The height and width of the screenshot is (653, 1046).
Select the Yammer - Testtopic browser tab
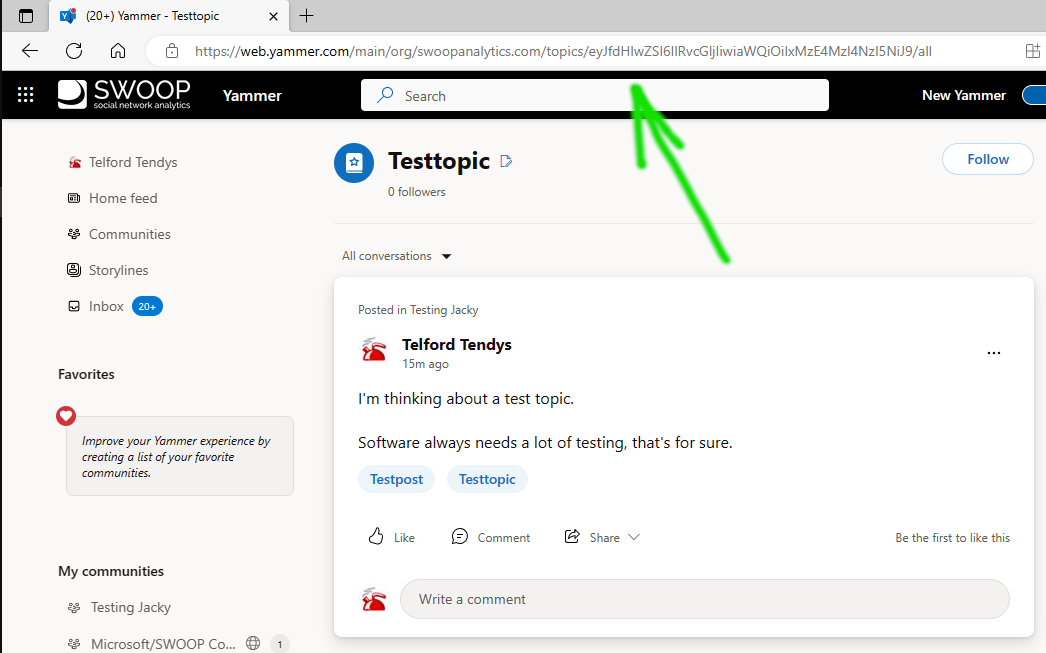point(169,16)
